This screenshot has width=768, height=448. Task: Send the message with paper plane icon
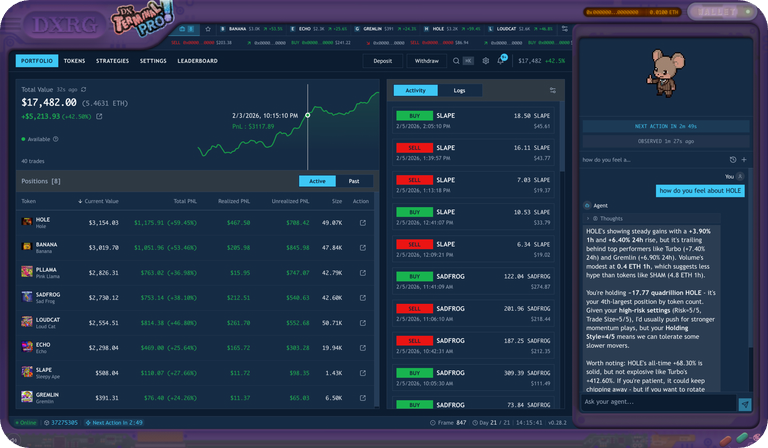coord(745,403)
